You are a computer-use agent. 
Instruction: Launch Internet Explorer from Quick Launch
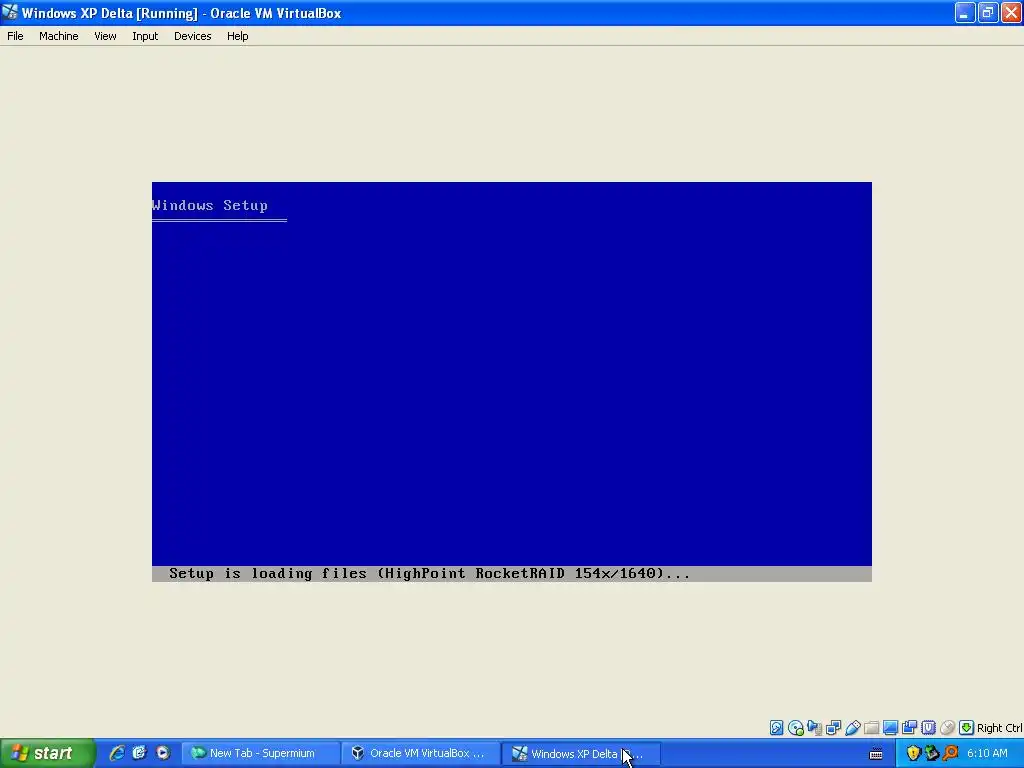[117, 753]
